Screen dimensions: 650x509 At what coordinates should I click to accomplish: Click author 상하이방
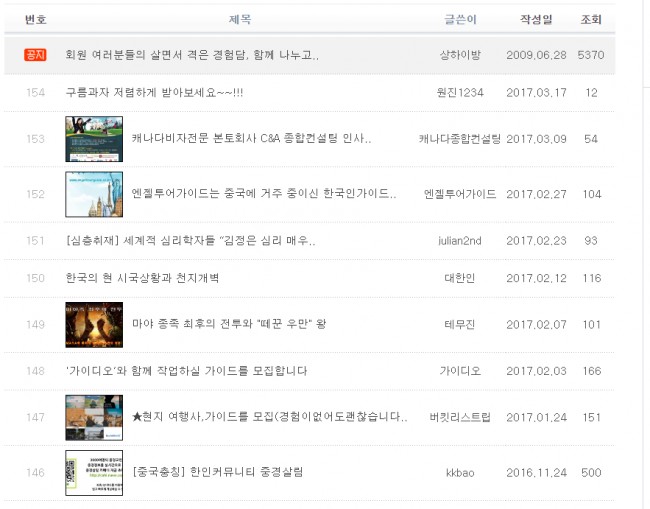coord(460,55)
